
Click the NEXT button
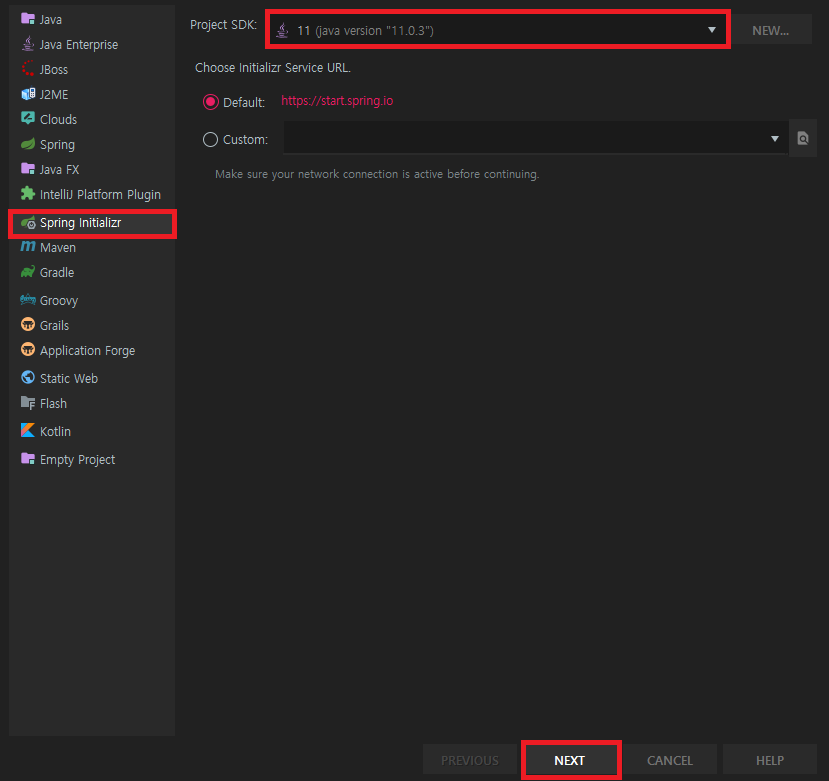coord(570,760)
